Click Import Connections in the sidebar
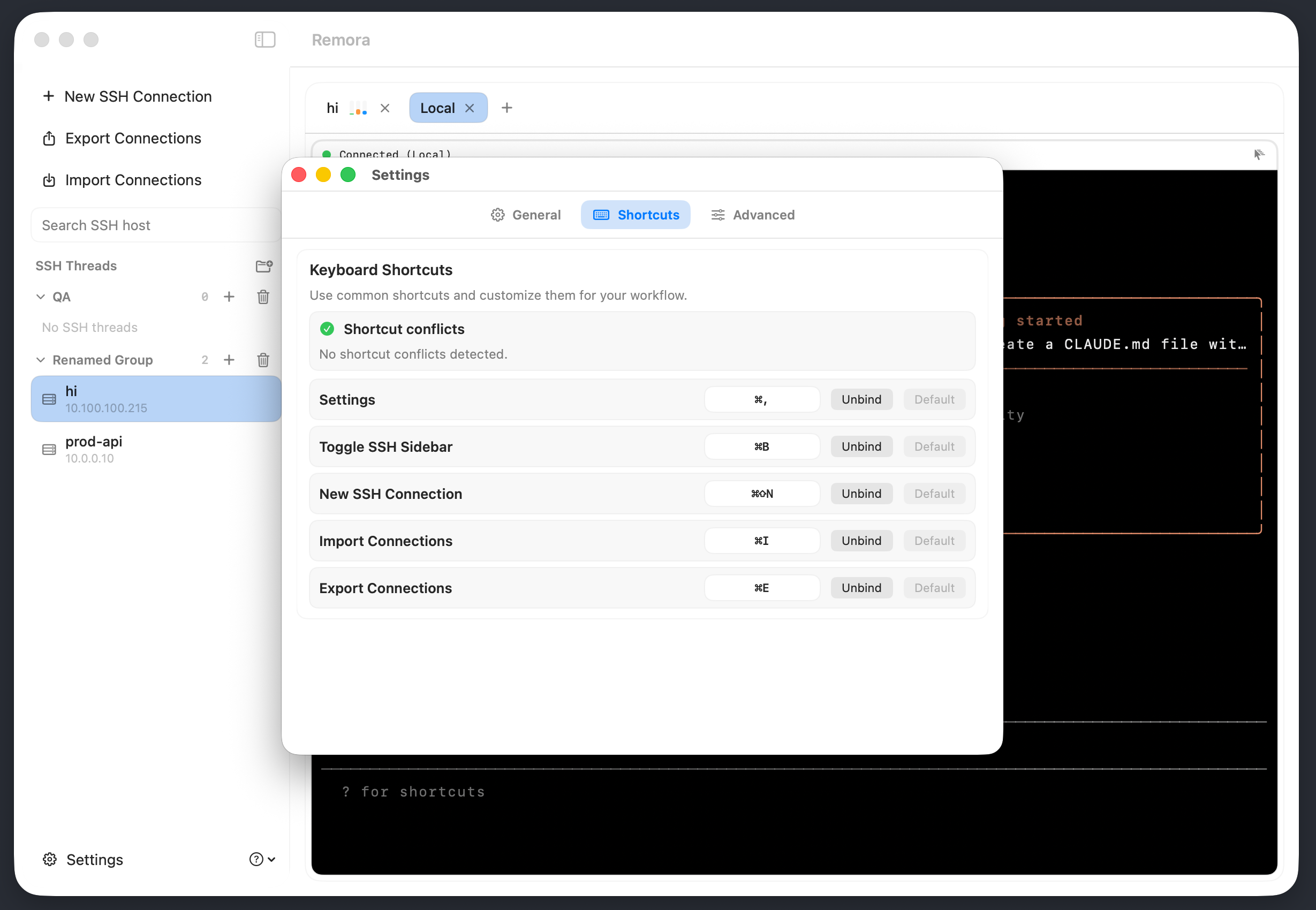 click(x=133, y=180)
